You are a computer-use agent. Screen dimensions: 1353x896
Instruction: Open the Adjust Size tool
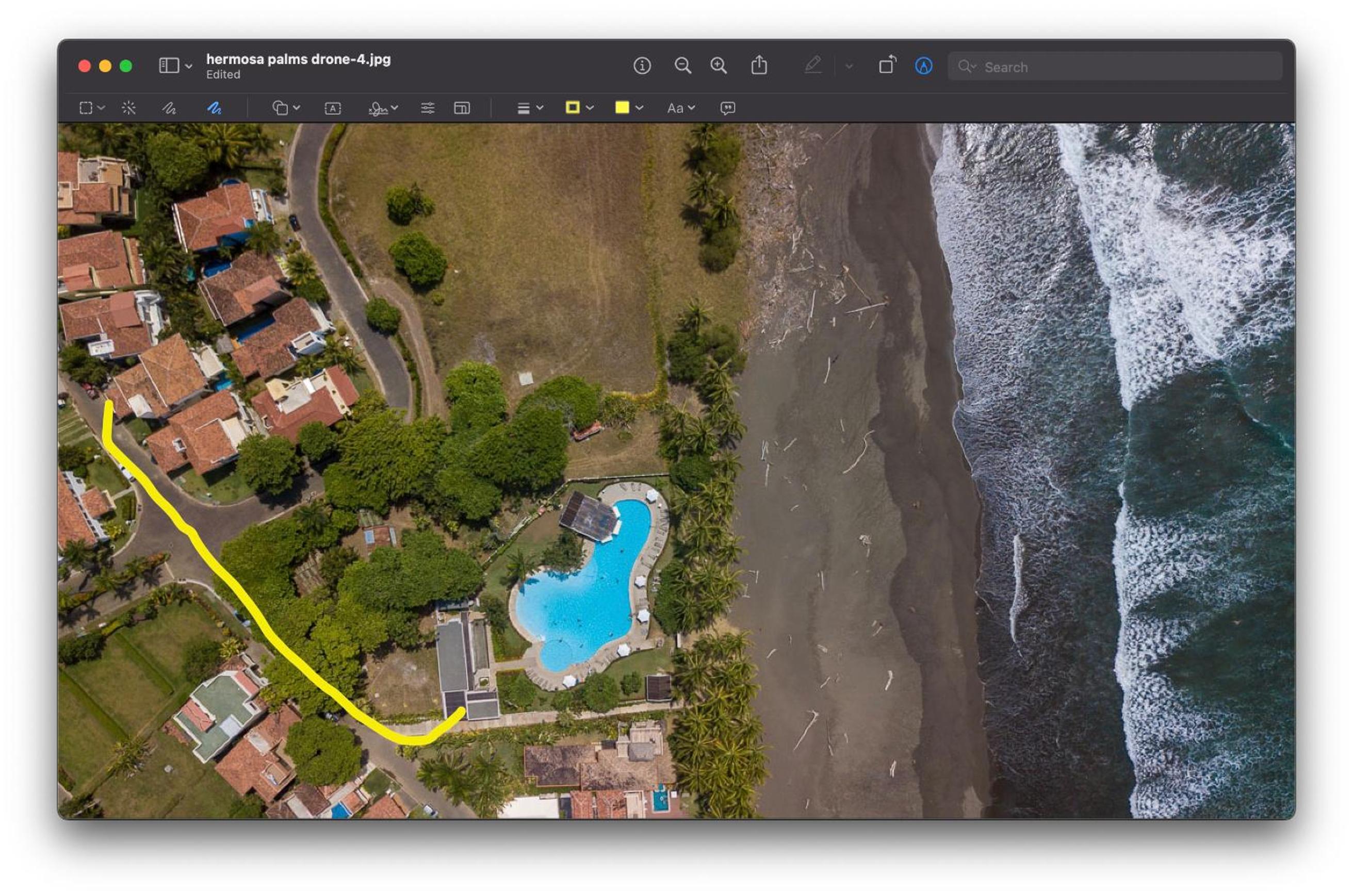pyautogui.click(x=462, y=108)
